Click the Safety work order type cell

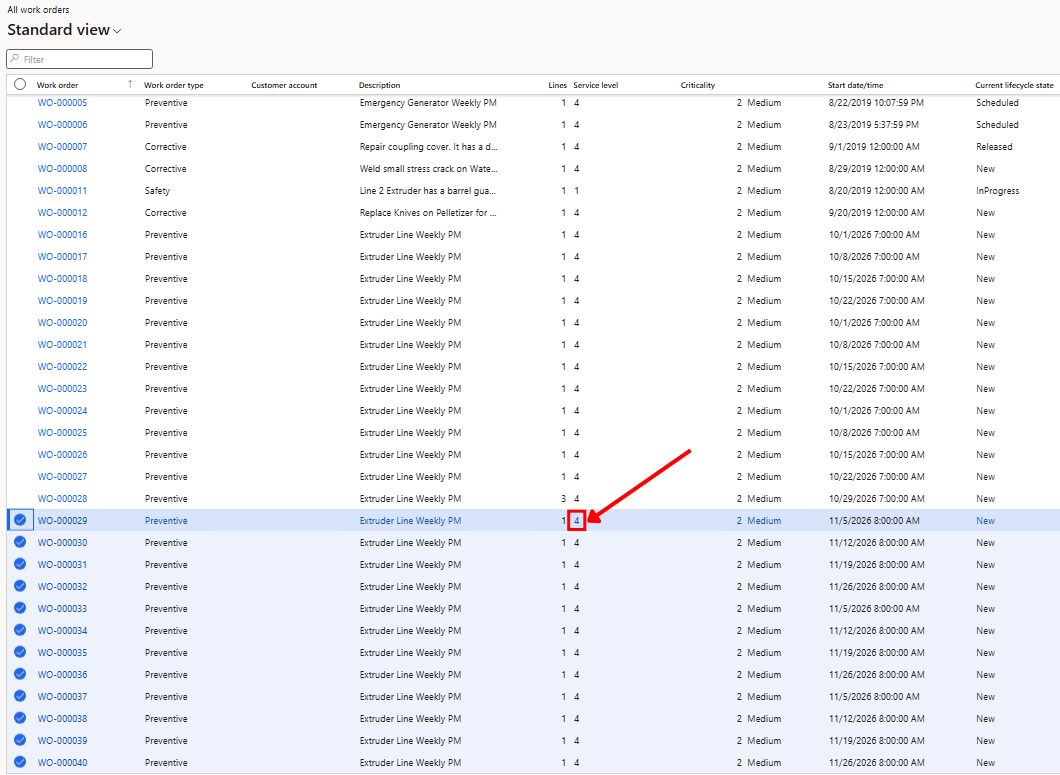click(158, 191)
